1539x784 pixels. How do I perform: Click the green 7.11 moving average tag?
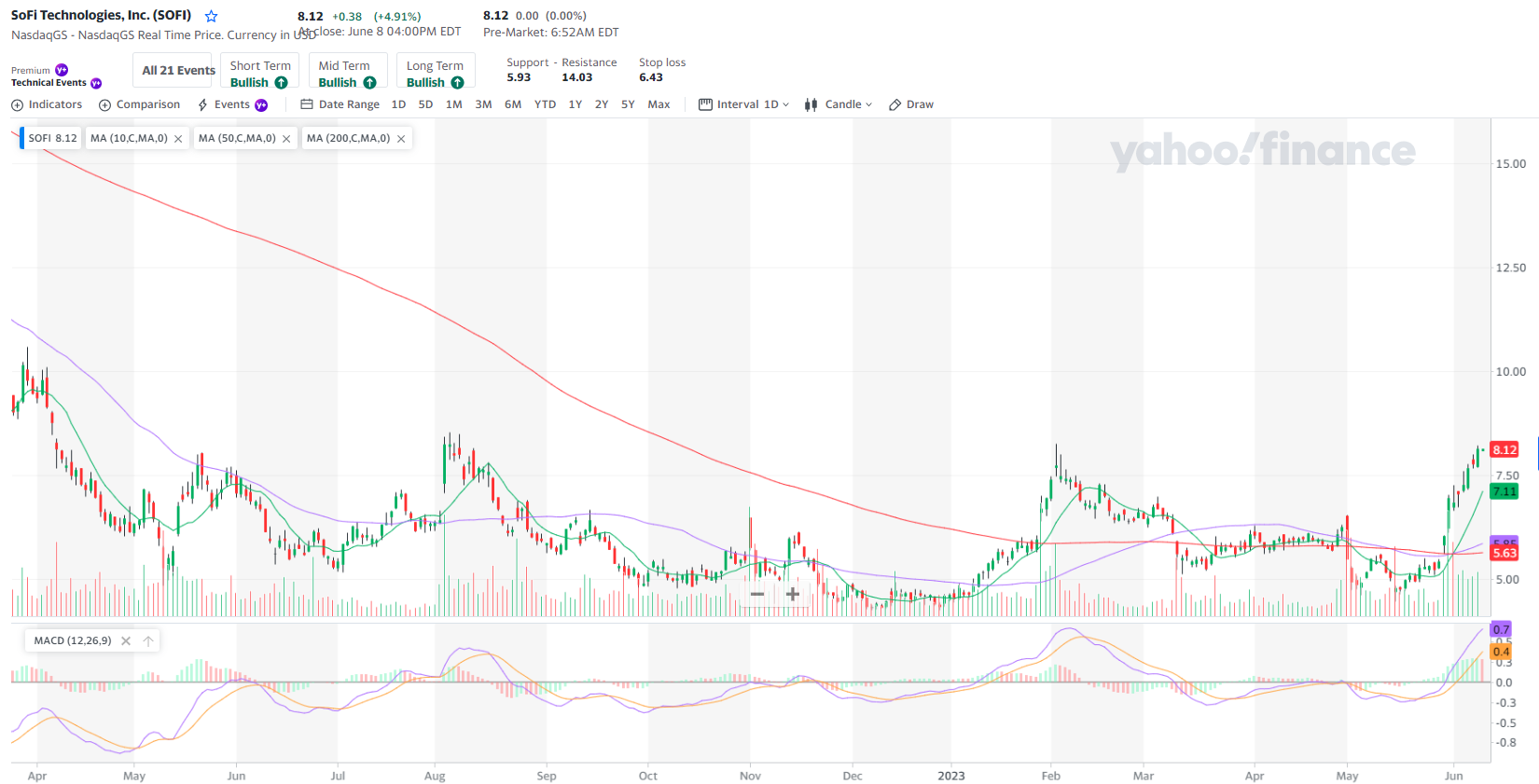(1504, 491)
